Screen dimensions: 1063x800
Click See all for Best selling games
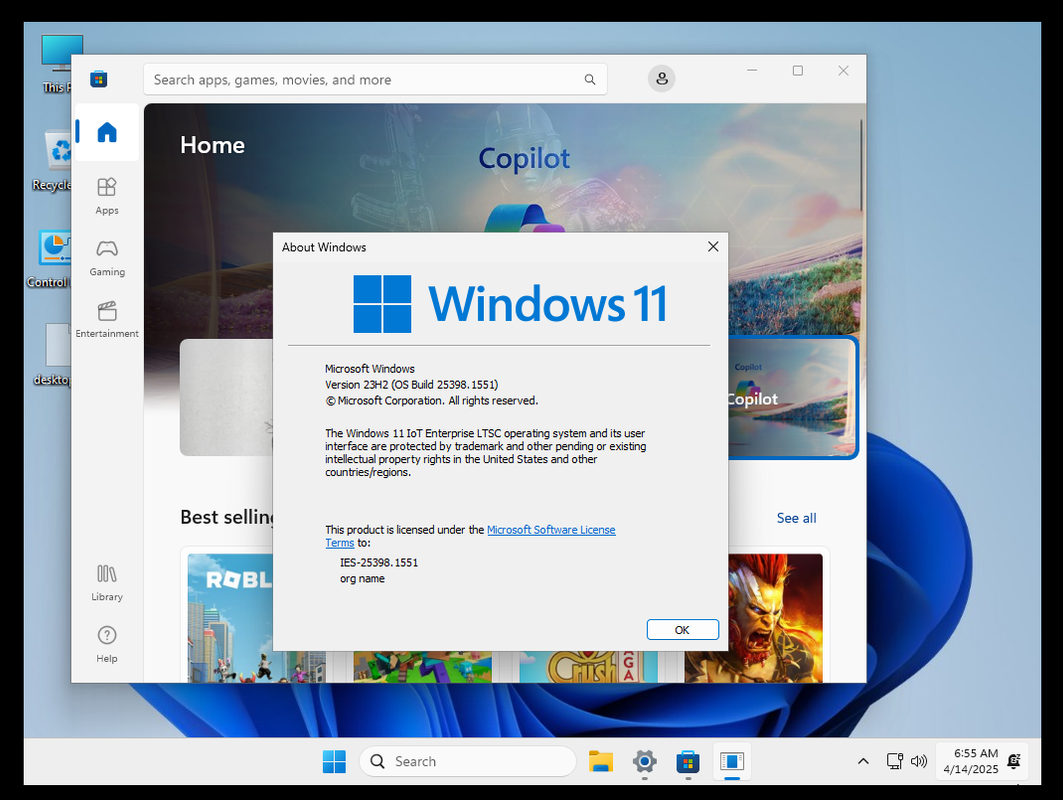tap(796, 518)
